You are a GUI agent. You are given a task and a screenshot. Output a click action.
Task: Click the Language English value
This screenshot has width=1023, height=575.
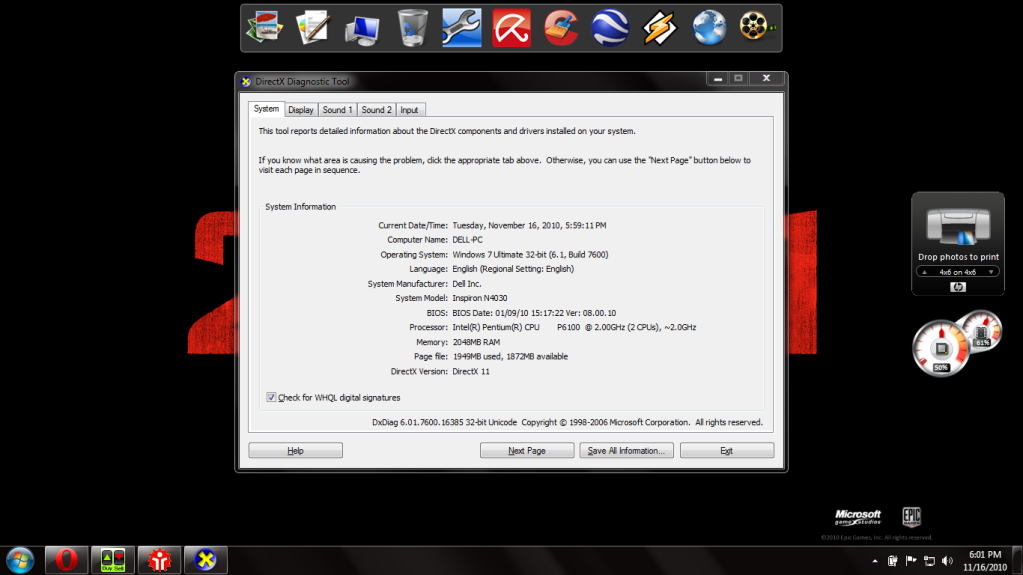513,269
